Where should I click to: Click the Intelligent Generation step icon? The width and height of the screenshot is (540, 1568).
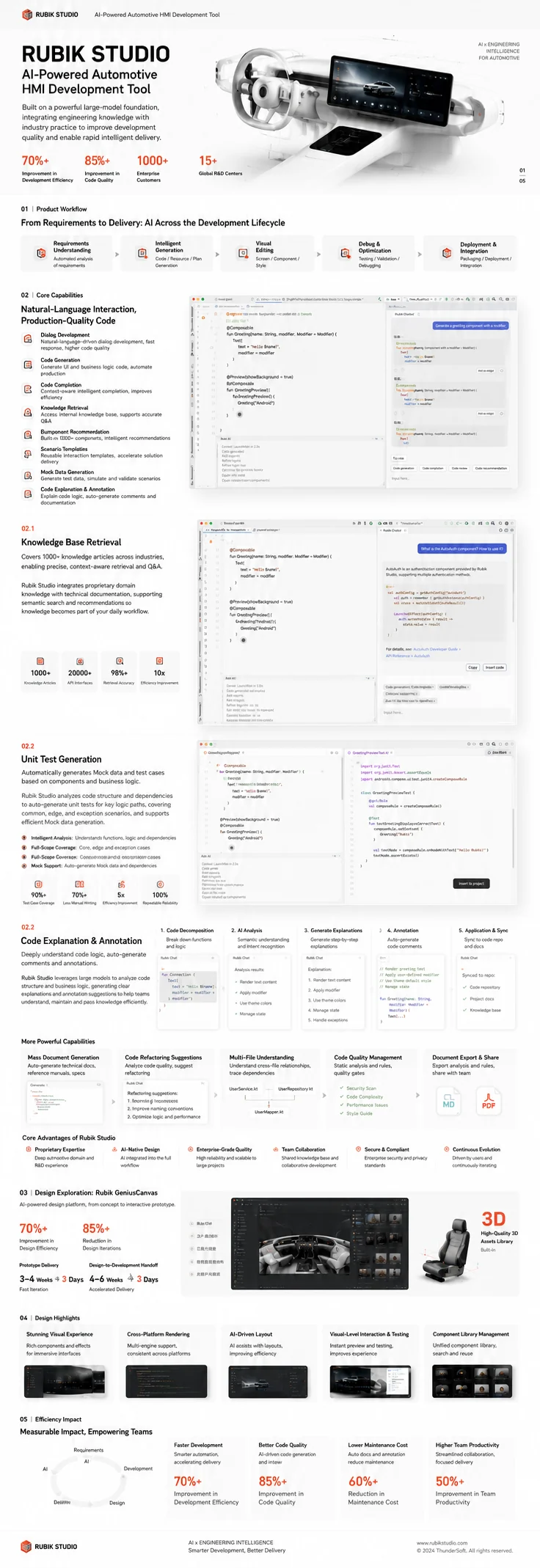coord(142,253)
